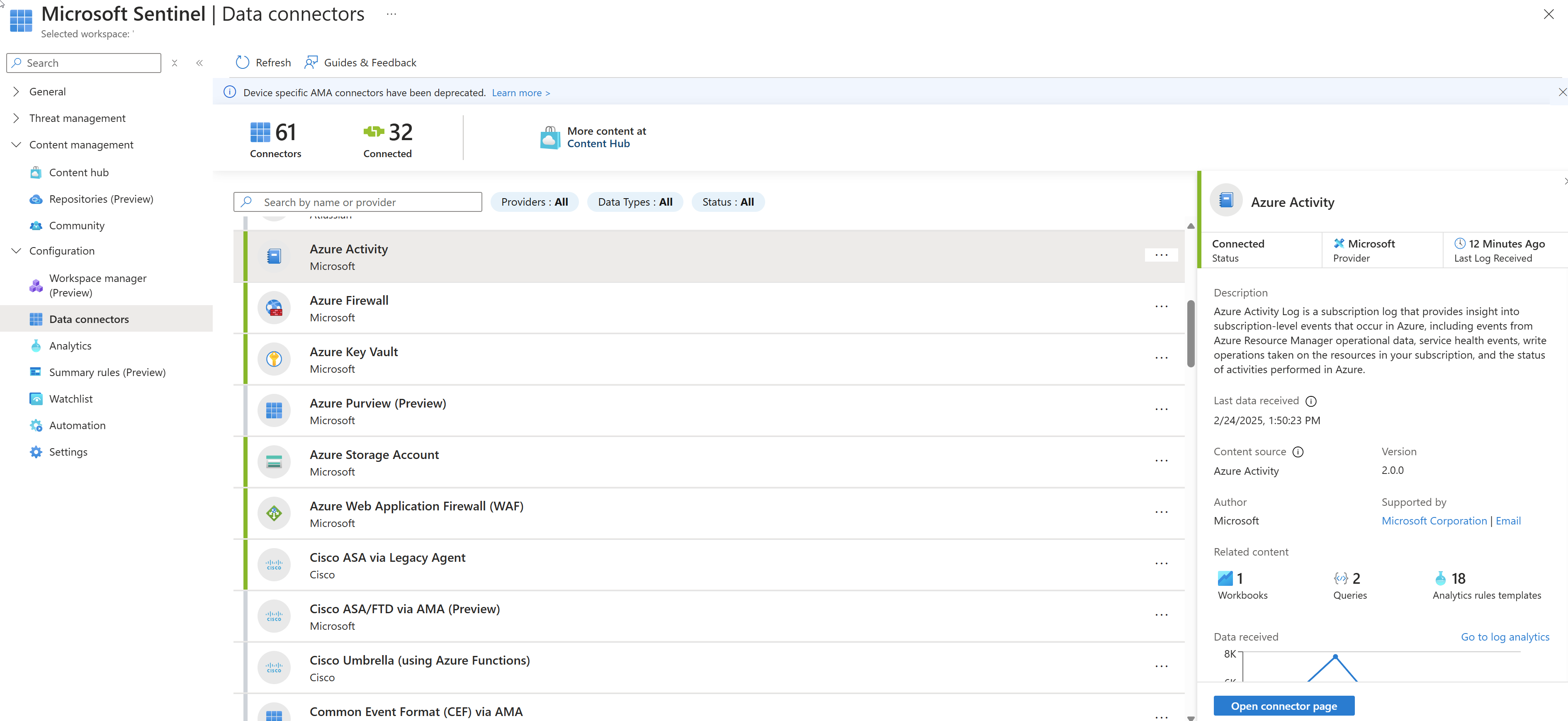Follow the Learn more link in banner
1568x721 pixels.
click(520, 92)
